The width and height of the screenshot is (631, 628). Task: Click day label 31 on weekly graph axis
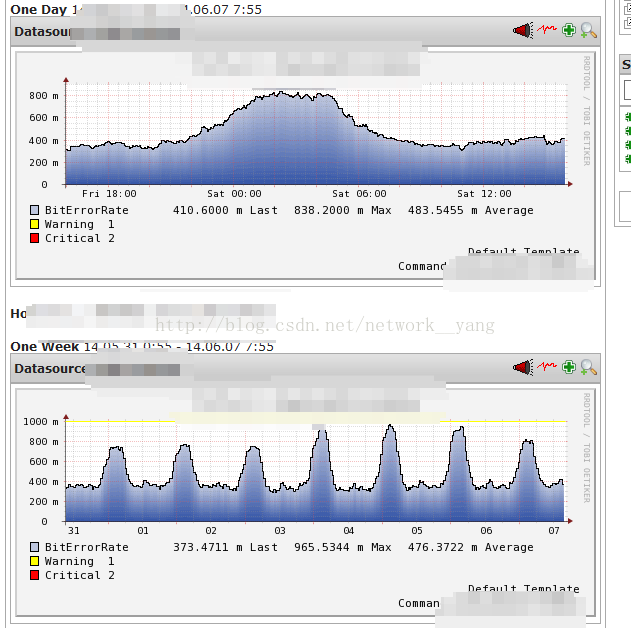click(x=74, y=531)
